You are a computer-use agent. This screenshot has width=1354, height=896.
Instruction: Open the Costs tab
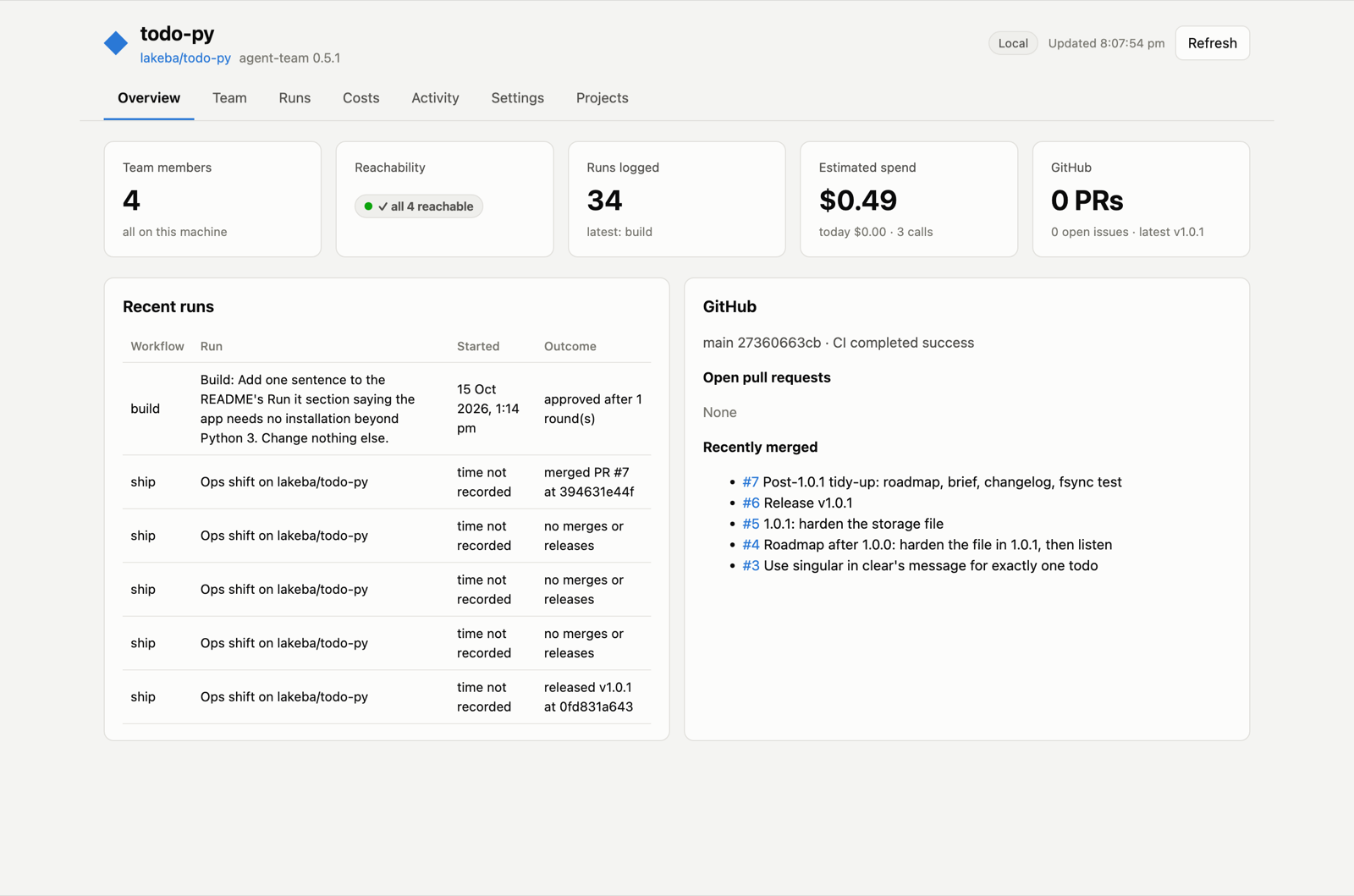click(361, 98)
